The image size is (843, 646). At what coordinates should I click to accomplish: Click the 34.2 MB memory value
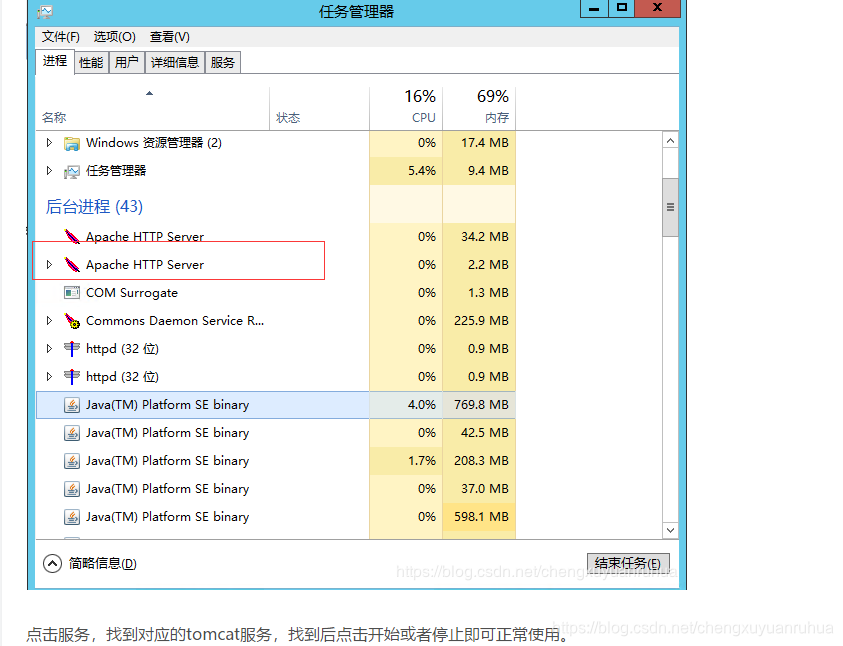pos(484,236)
